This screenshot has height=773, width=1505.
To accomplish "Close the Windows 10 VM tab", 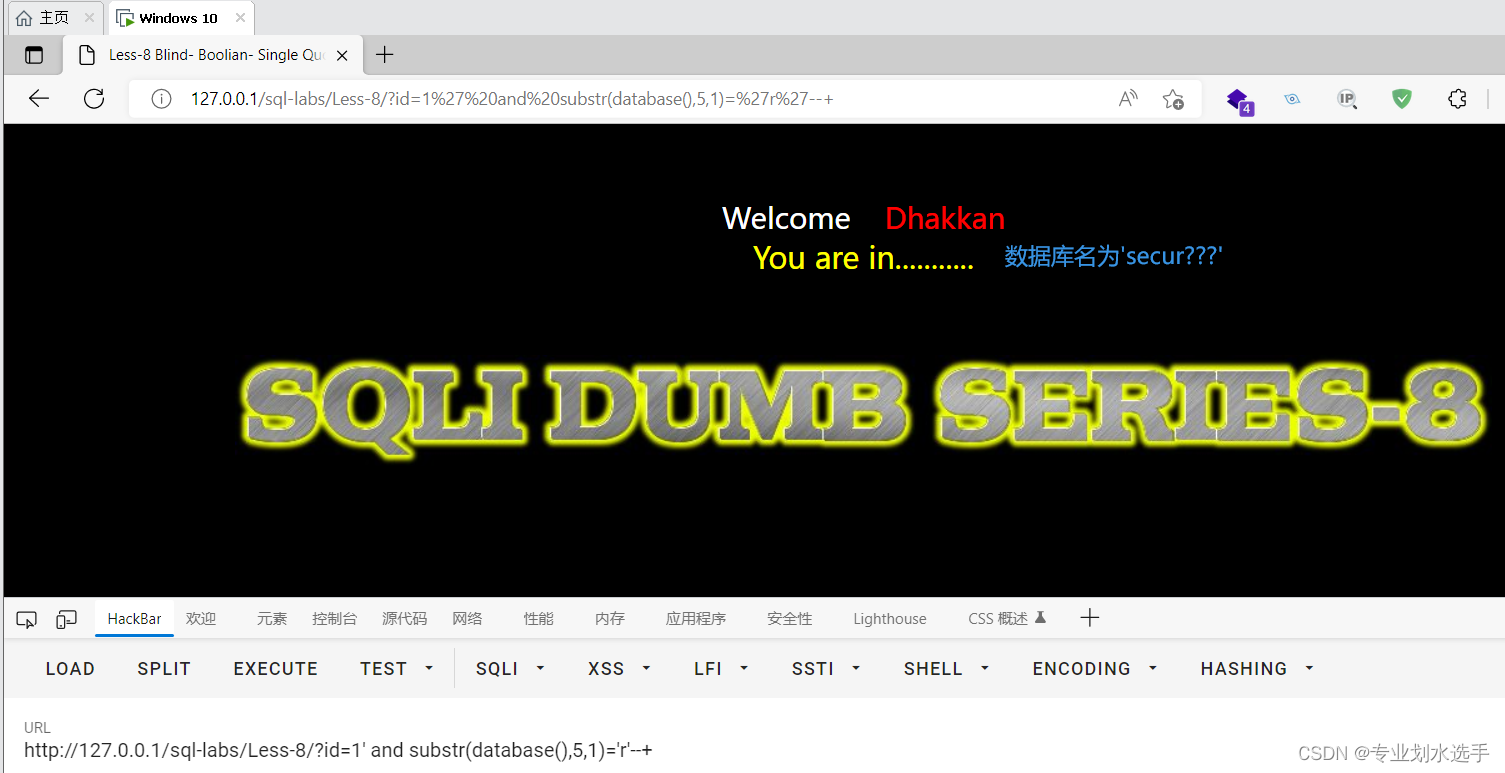I will pos(240,18).
